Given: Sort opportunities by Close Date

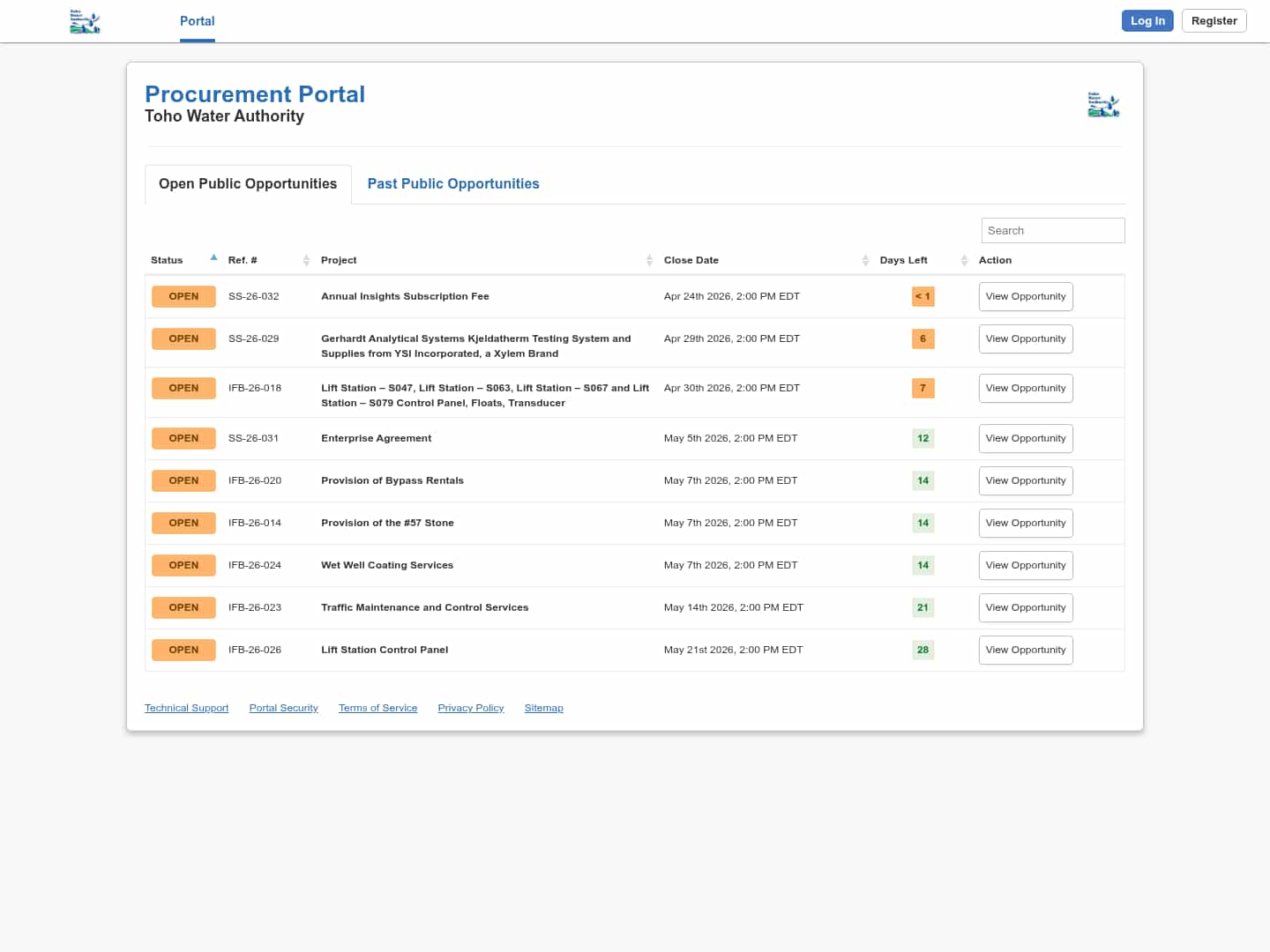Looking at the screenshot, I should pyautogui.click(x=865, y=260).
